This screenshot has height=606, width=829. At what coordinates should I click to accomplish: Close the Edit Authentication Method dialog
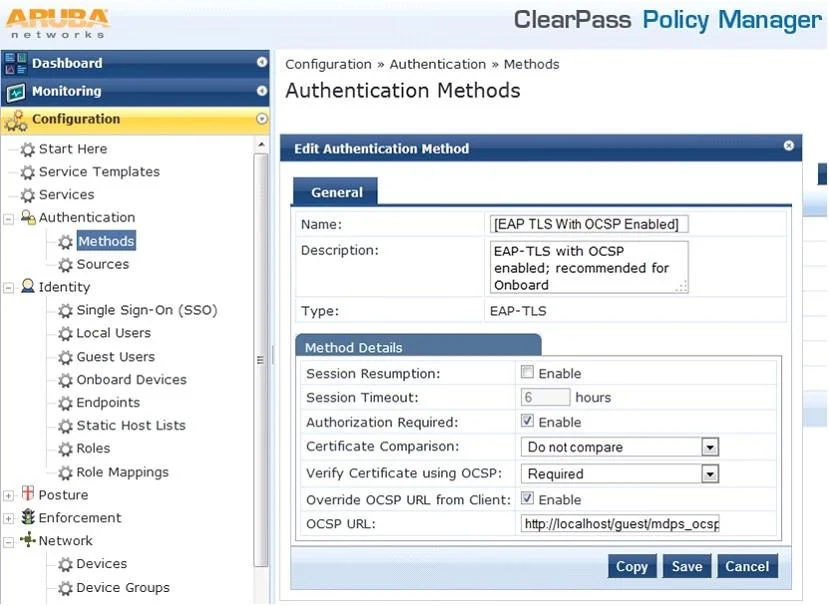pos(788,145)
